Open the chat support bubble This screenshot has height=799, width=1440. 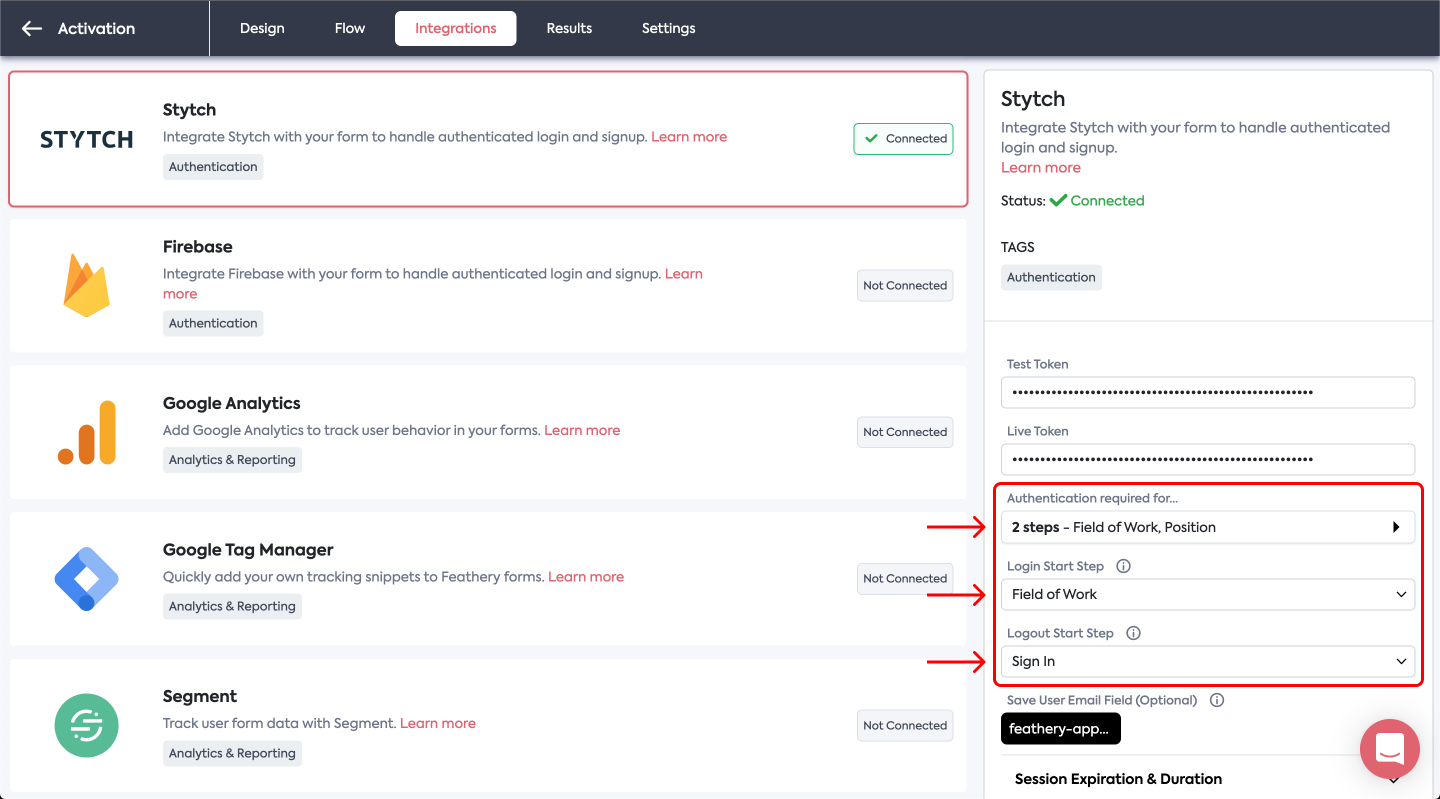(x=1389, y=748)
